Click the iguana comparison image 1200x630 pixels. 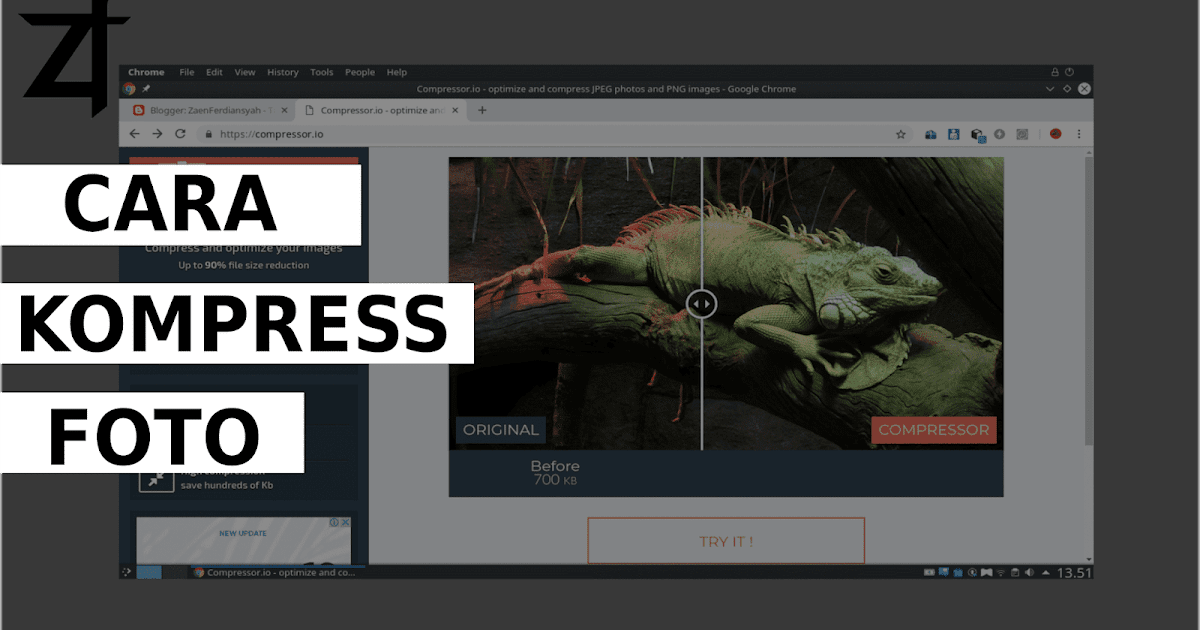tap(726, 303)
